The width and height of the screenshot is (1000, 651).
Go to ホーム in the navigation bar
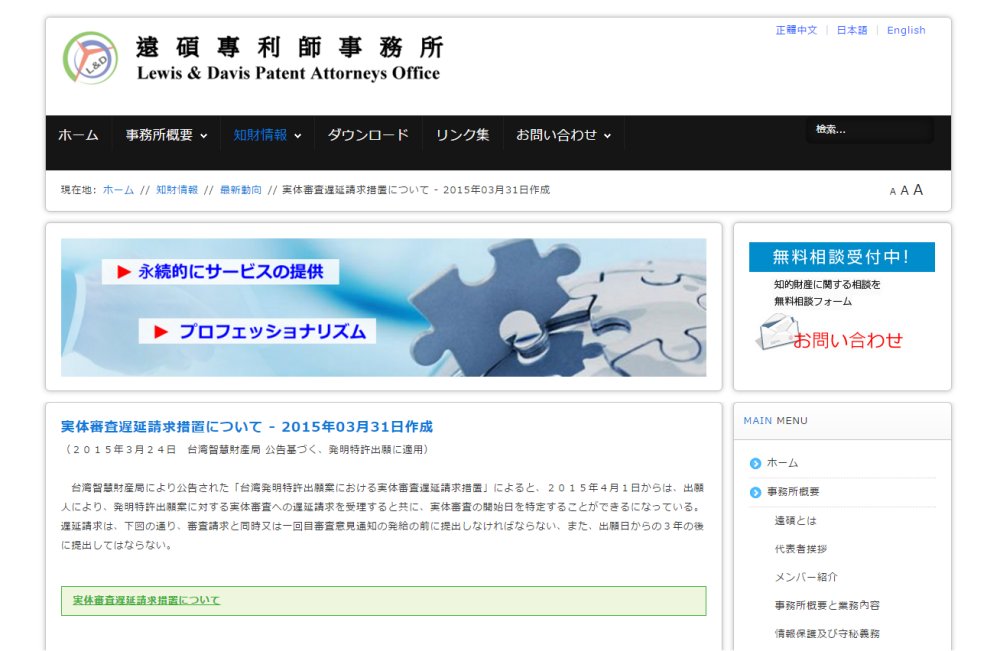78,135
